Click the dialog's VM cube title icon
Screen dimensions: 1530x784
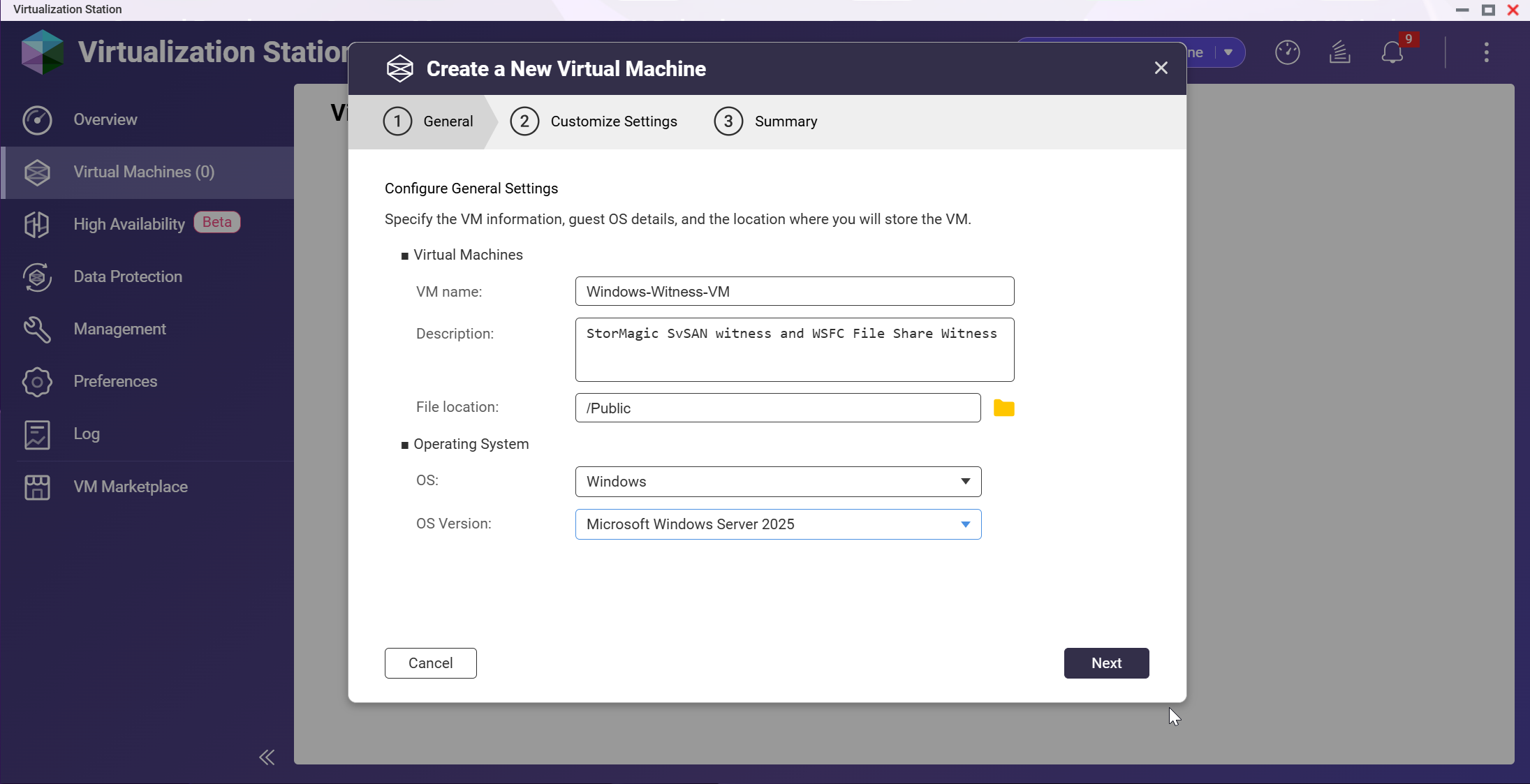click(400, 68)
